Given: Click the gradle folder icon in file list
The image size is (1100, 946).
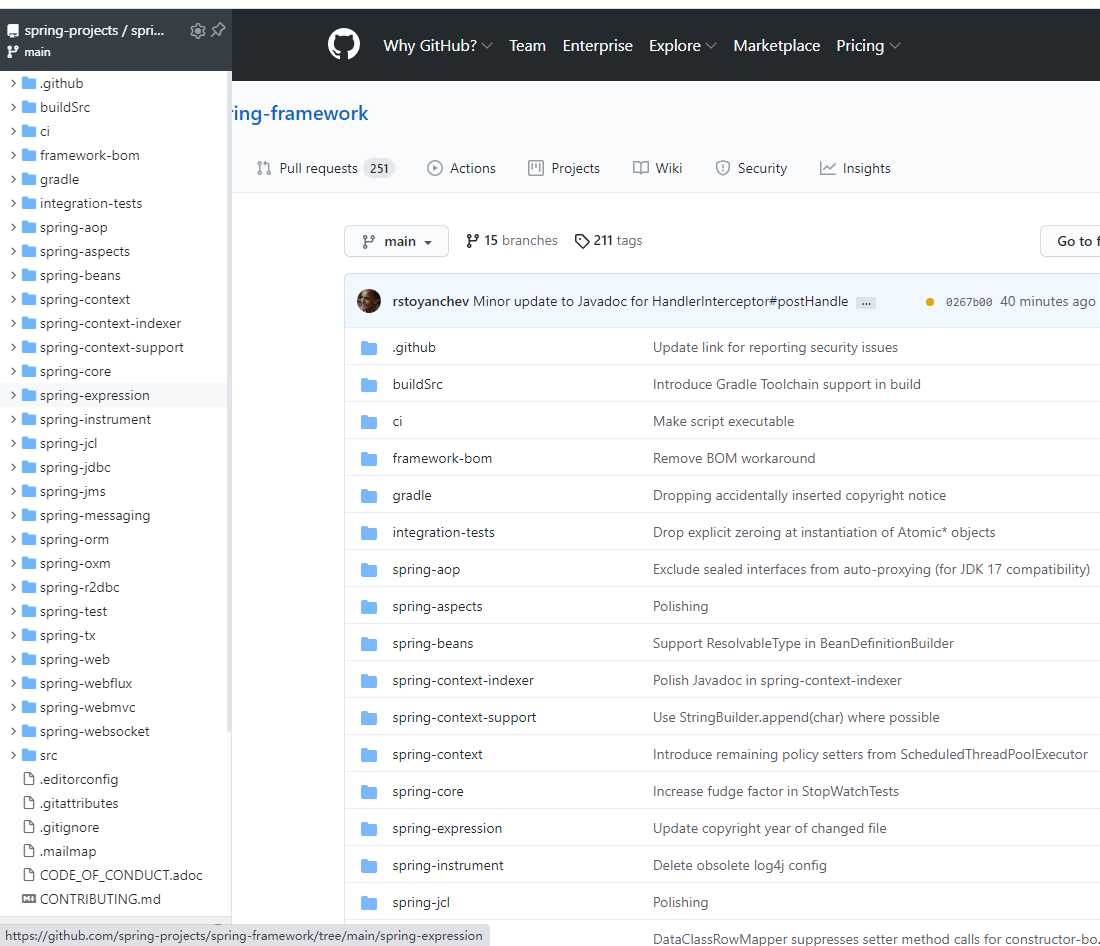Looking at the screenshot, I should coord(369,496).
